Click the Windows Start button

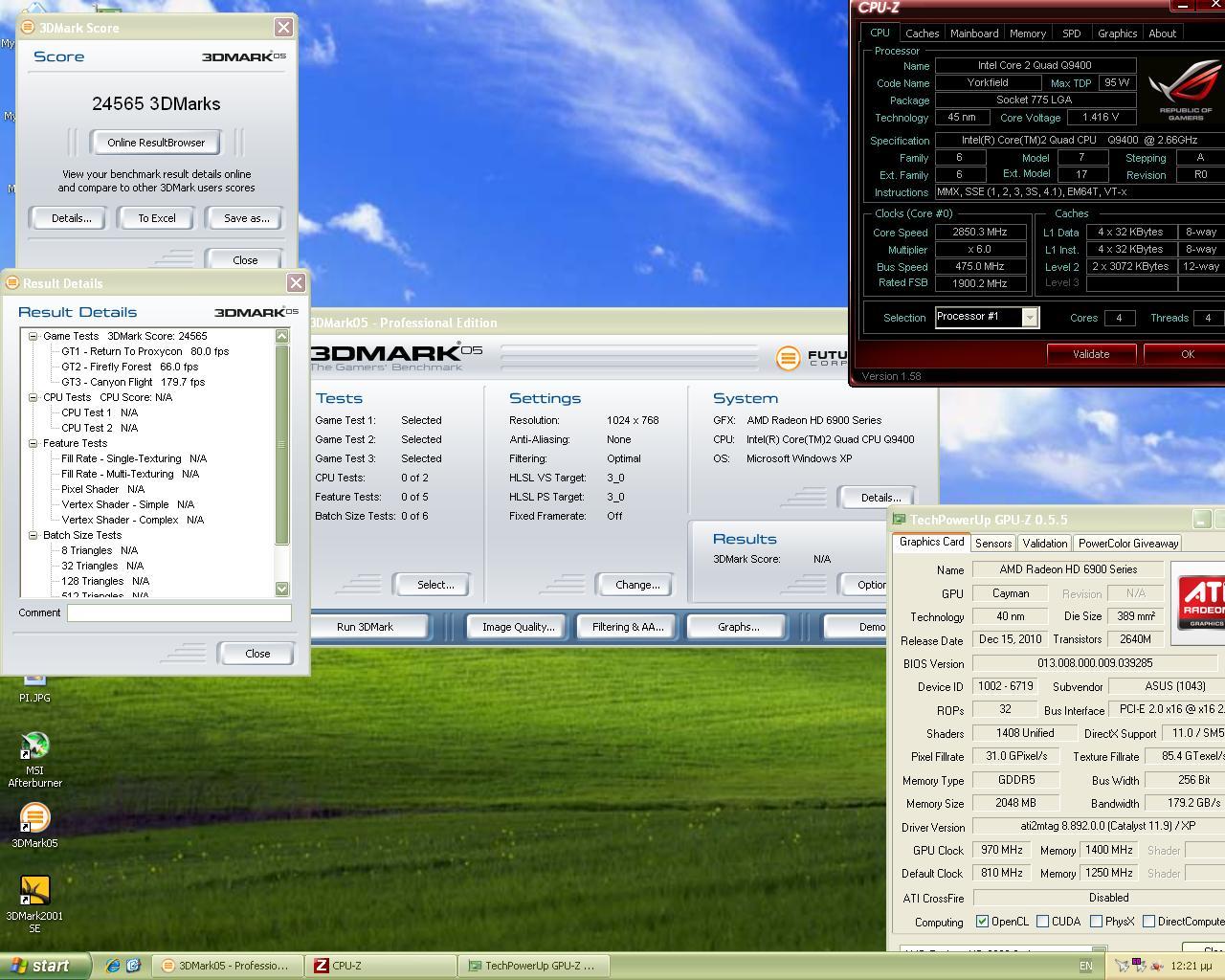click(x=44, y=966)
